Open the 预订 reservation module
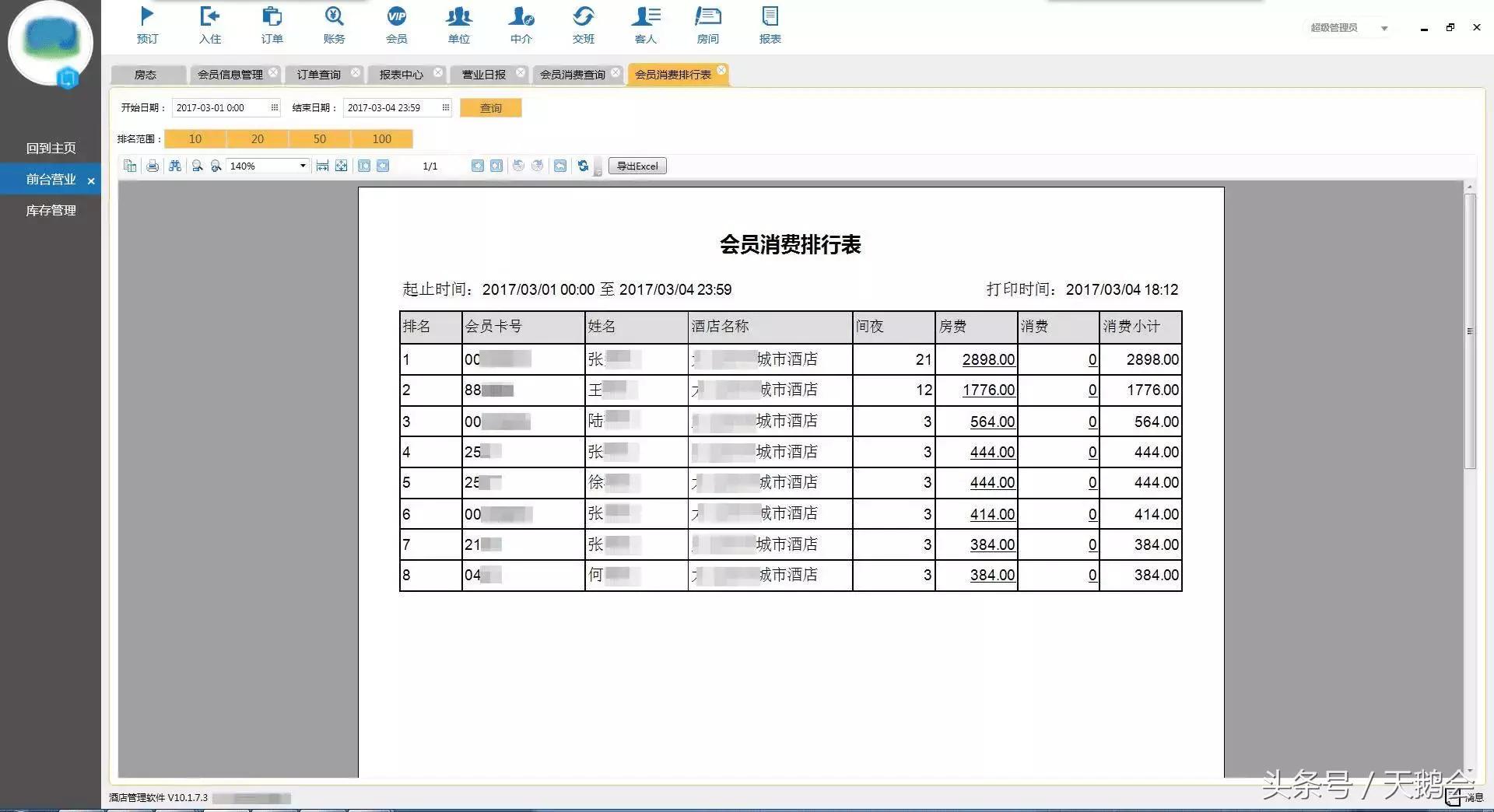Image resolution: width=1494 pixels, height=812 pixels. pyautogui.click(x=147, y=23)
